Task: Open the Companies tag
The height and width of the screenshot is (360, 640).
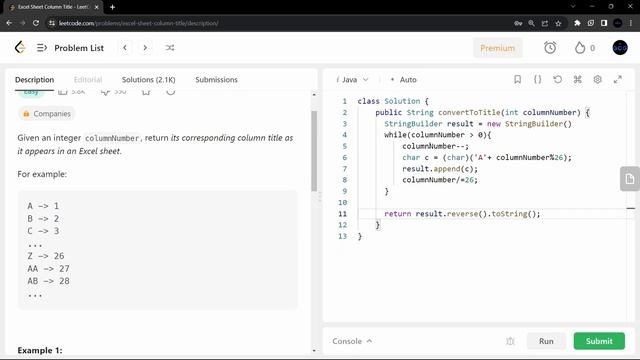Action: (x=47, y=113)
